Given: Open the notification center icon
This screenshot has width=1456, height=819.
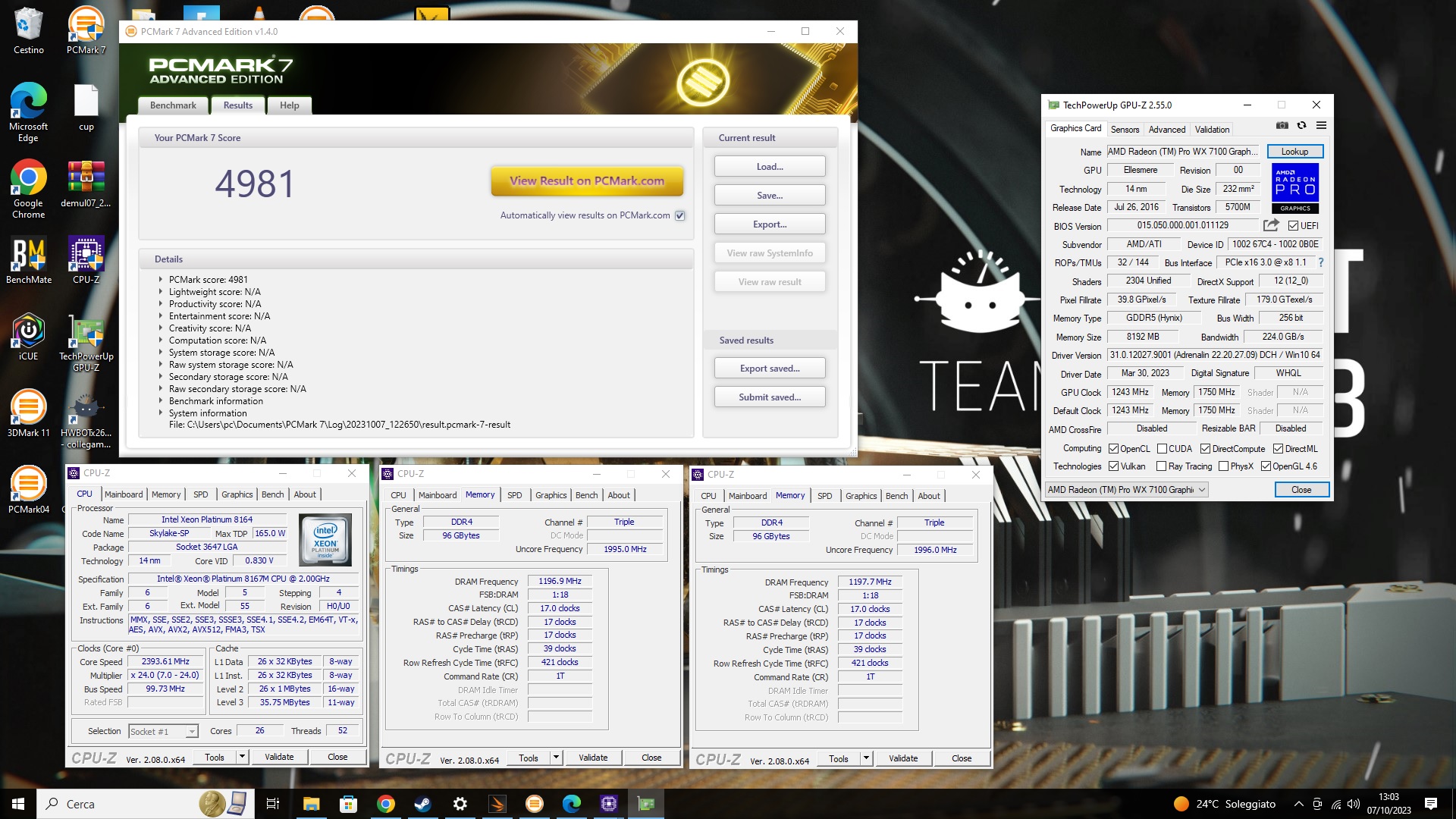Looking at the screenshot, I should [1431, 804].
